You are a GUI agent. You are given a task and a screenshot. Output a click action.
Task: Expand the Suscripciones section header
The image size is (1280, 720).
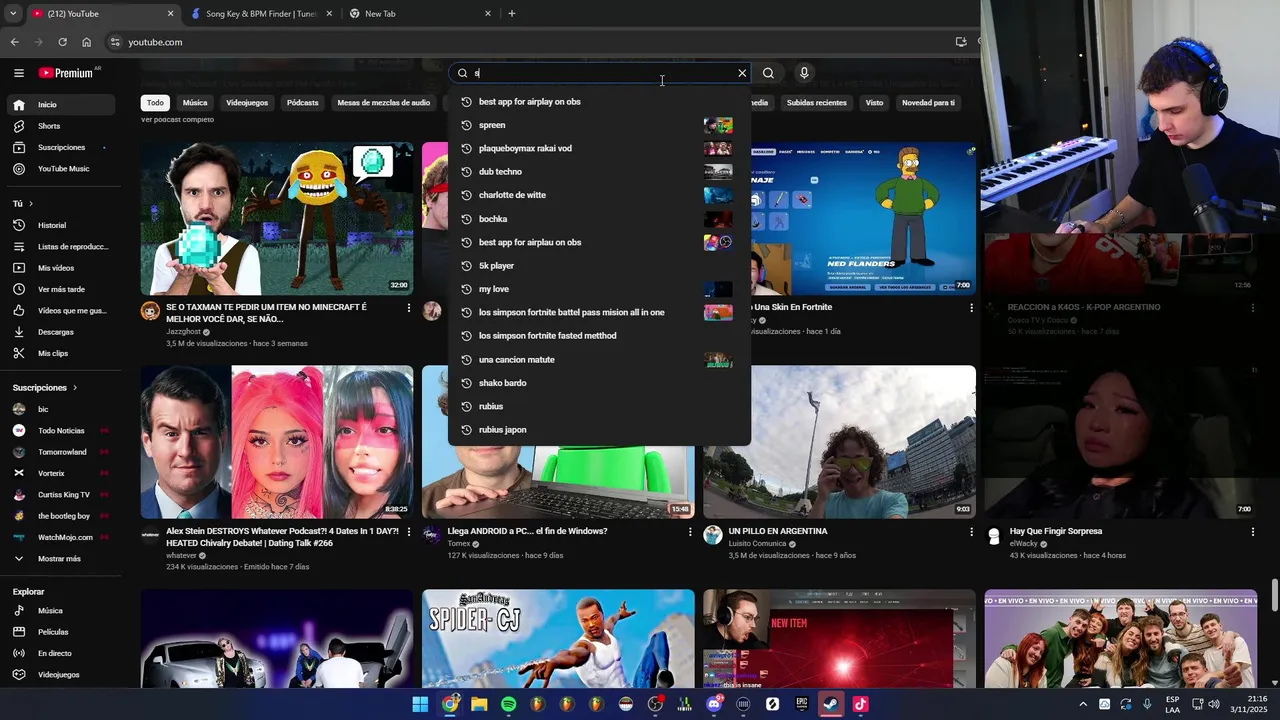pyautogui.click(x=45, y=388)
